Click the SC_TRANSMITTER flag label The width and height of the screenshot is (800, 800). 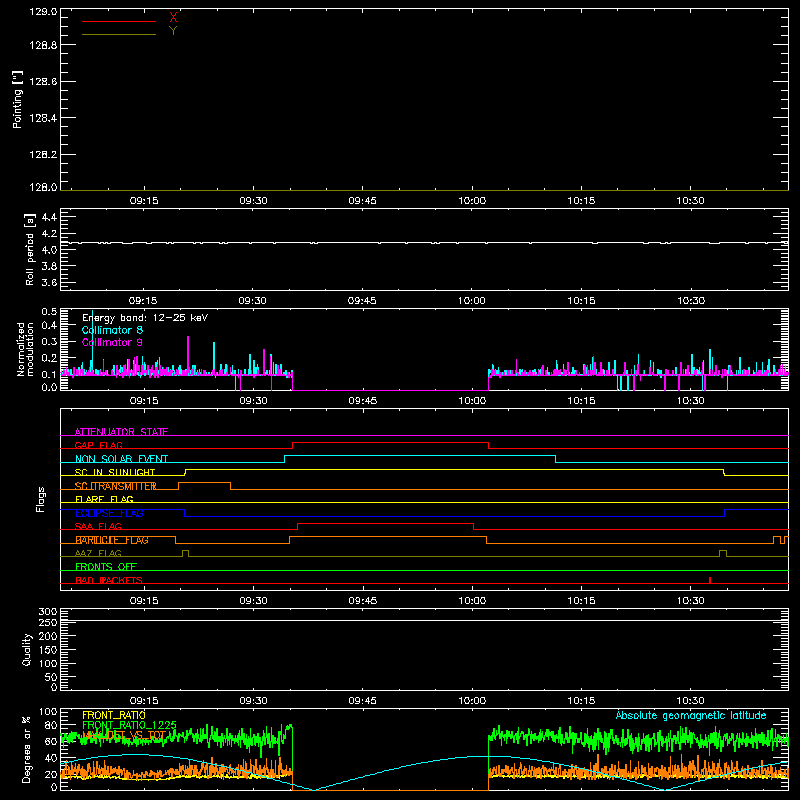[x=116, y=486]
